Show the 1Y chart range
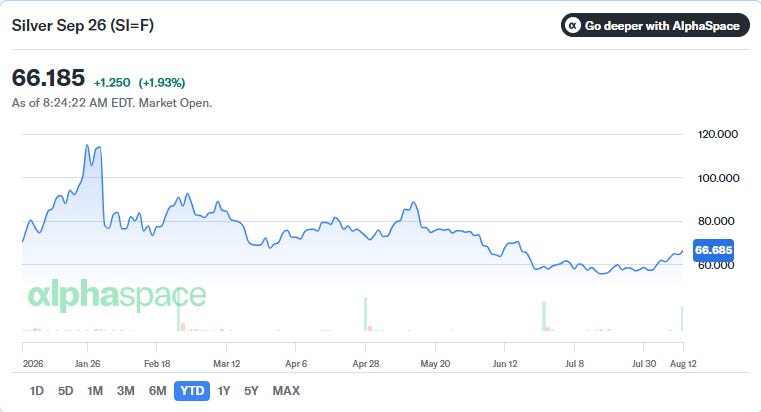 click(x=223, y=391)
